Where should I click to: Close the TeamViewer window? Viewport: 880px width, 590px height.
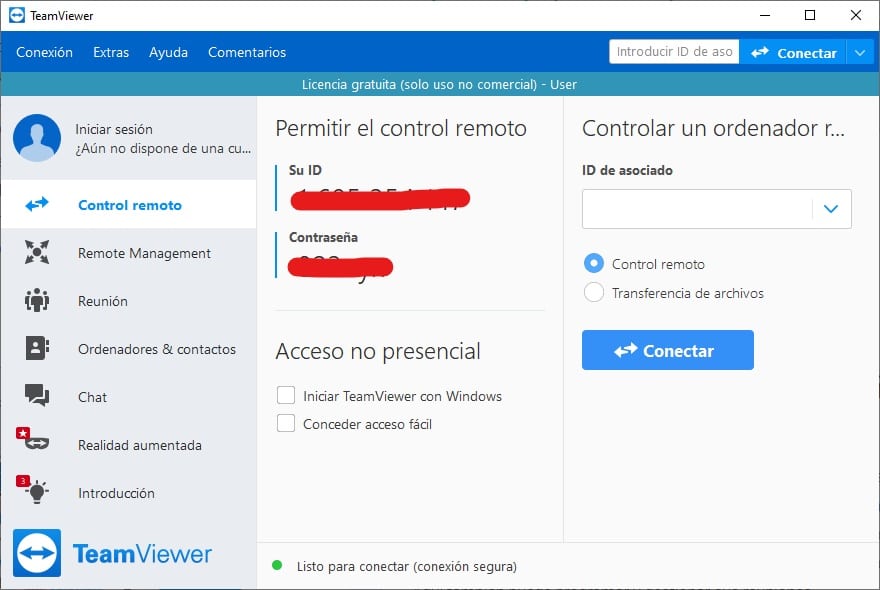856,15
